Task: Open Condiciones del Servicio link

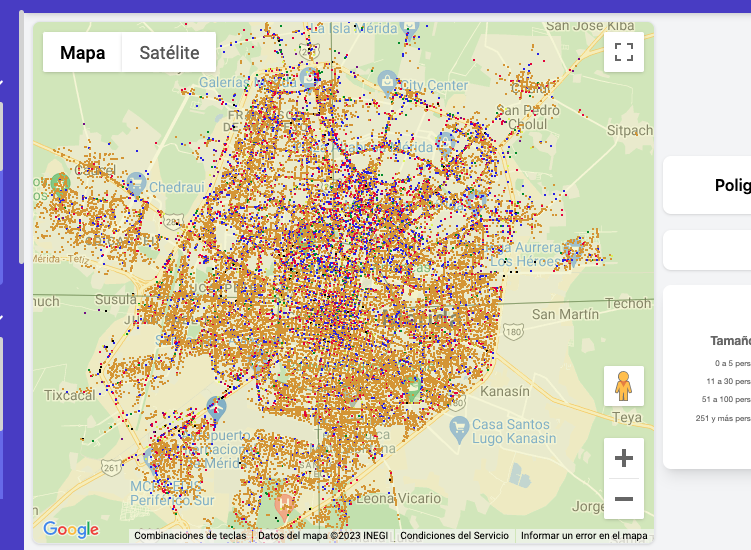Action: click(x=454, y=536)
